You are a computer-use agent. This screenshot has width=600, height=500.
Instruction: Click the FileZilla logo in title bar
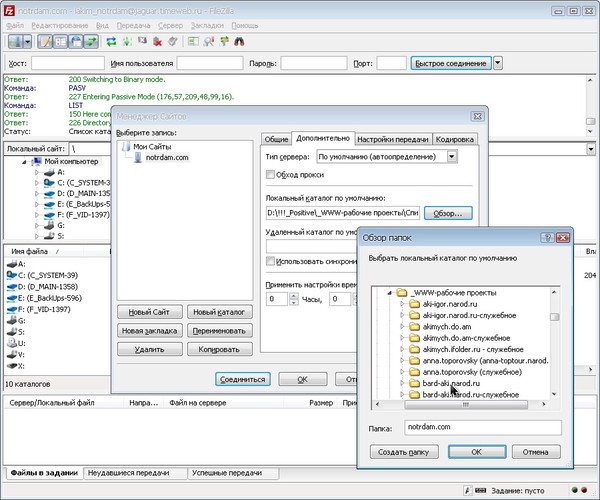pyautogui.click(x=9, y=11)
